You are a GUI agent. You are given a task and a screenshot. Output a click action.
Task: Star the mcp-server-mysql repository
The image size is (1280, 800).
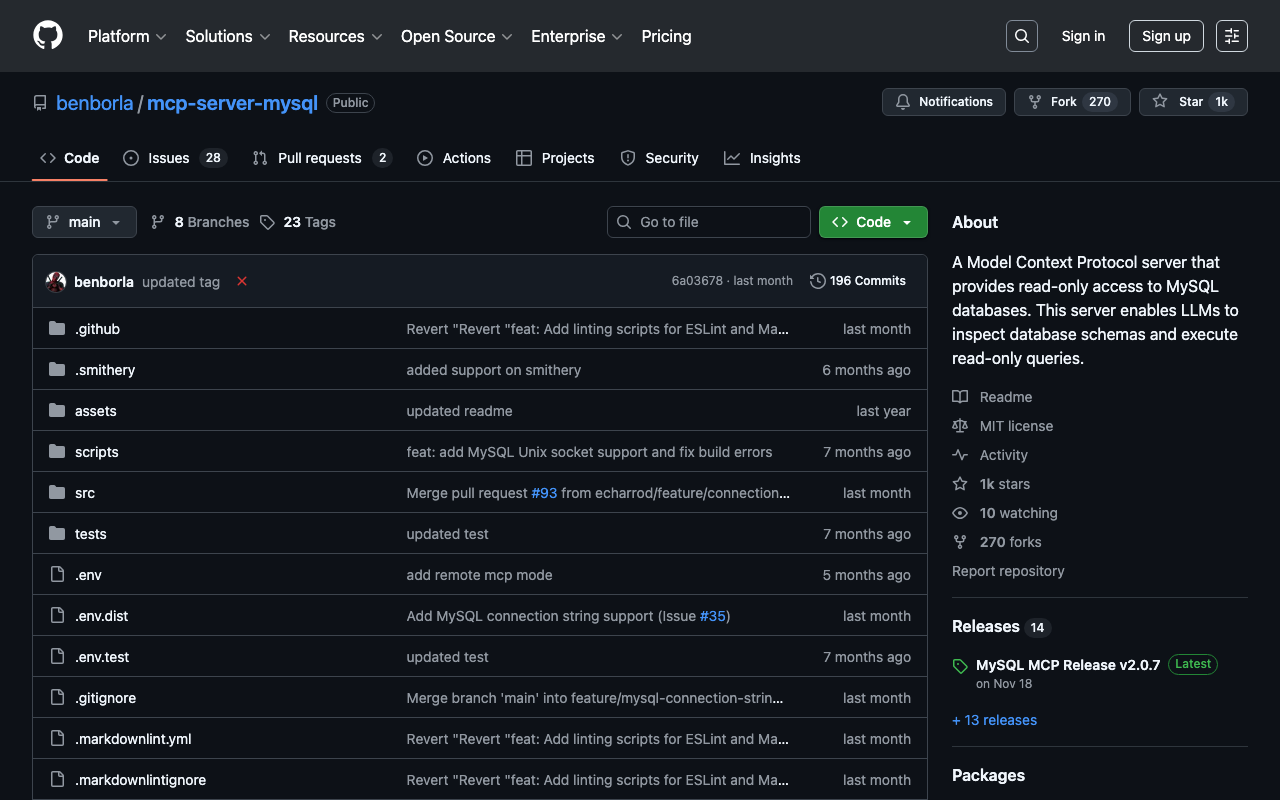[x=1179, y=102]
